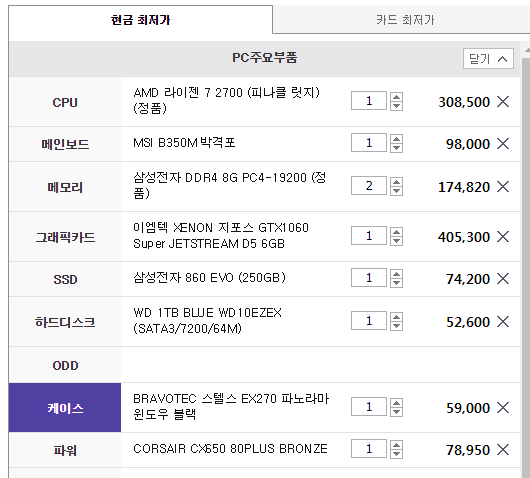This screenshot has height=478, width=530.
Task: Collapse the PC주요부품 section with 닫기
Action: pos(488,59)
